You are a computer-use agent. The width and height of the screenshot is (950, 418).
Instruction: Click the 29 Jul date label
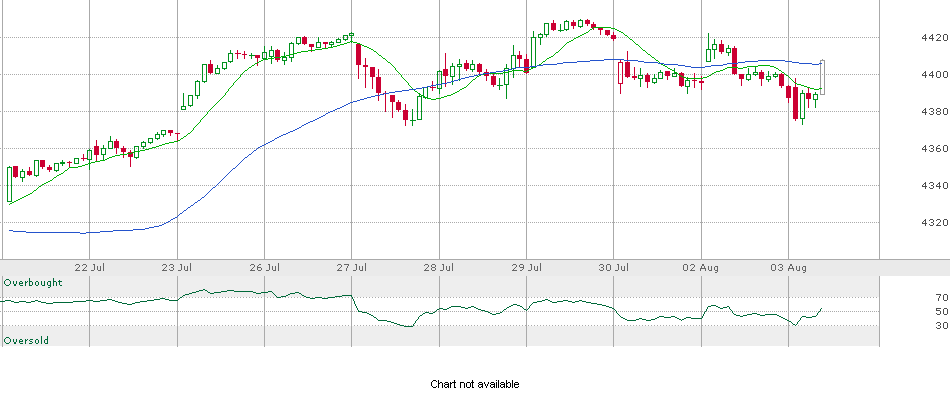pyautogui.click(x=526, y=268)
